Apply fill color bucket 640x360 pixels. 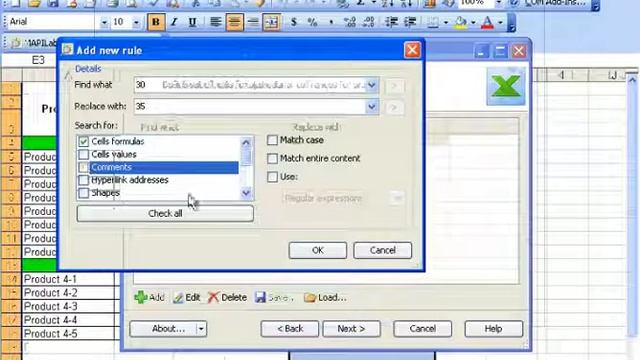(x=460, y=22)
